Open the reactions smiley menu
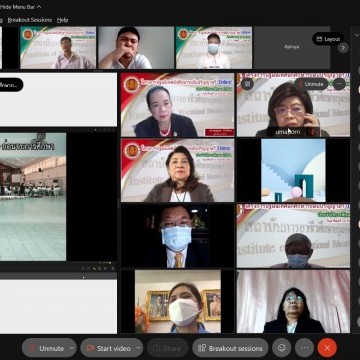360x360 pixels. click(x=282, y=348)
